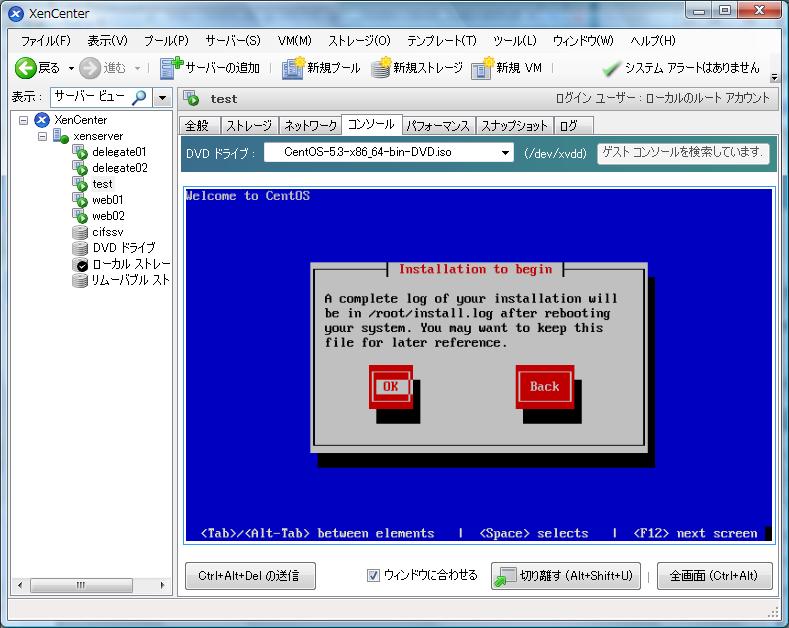Switch to the パフォーマンス tab
The image size is (789, 628).
(x=438, y=126)
